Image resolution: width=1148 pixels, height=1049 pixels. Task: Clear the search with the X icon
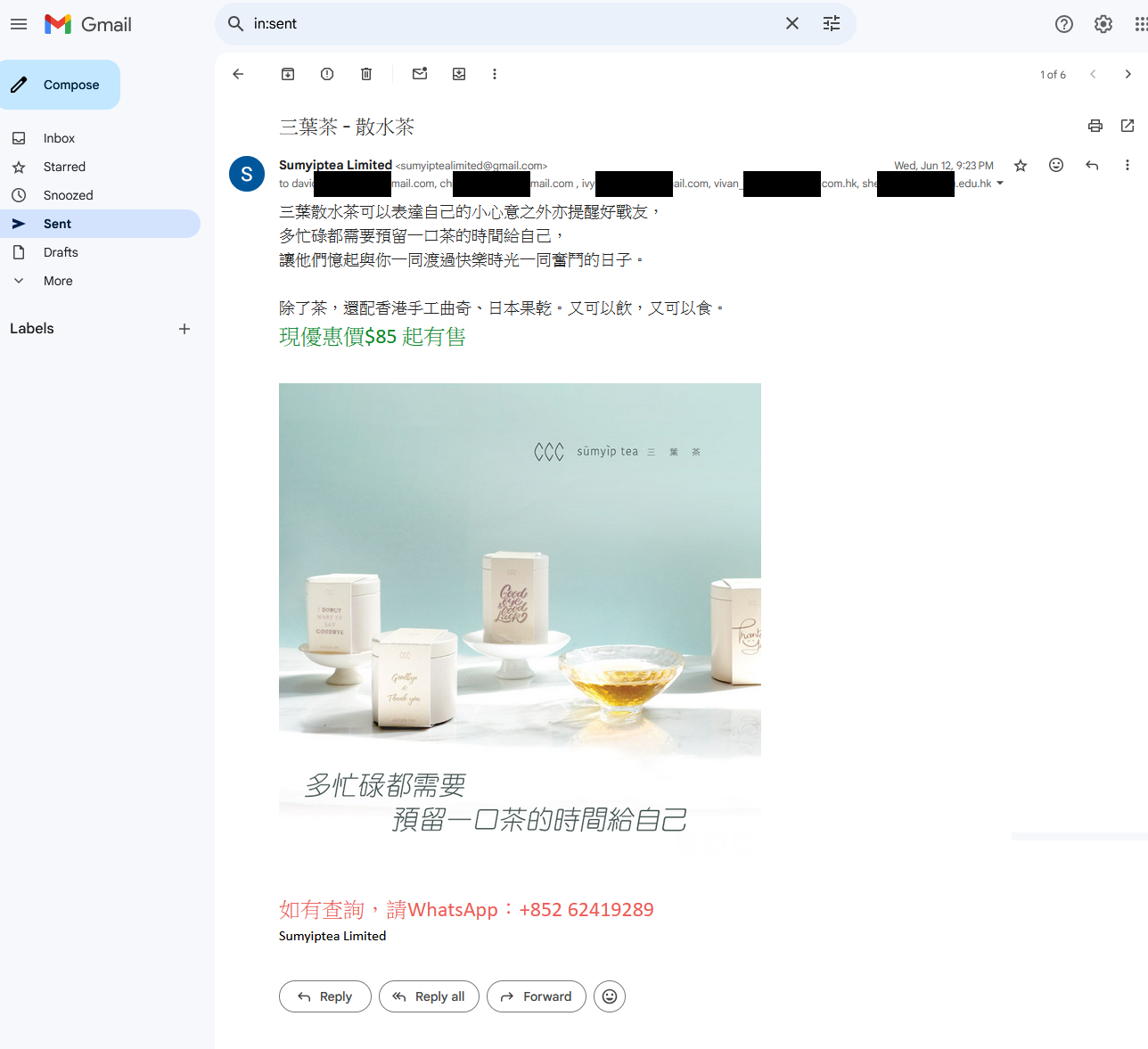792,24
